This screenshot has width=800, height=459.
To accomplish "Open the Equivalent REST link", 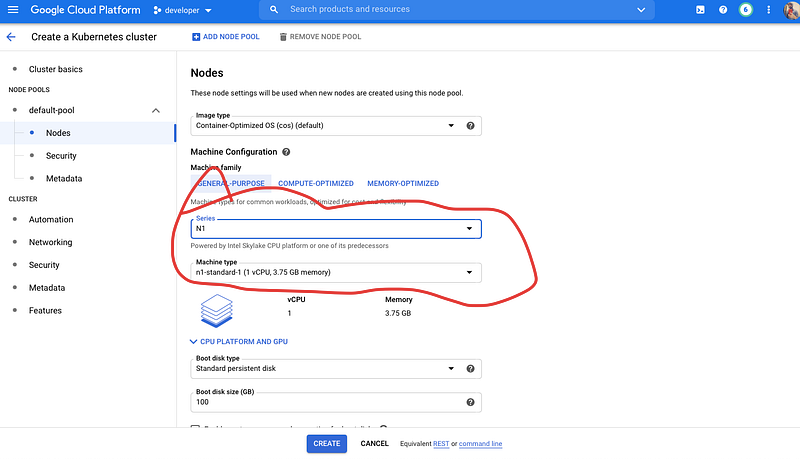I will [441, 444].
